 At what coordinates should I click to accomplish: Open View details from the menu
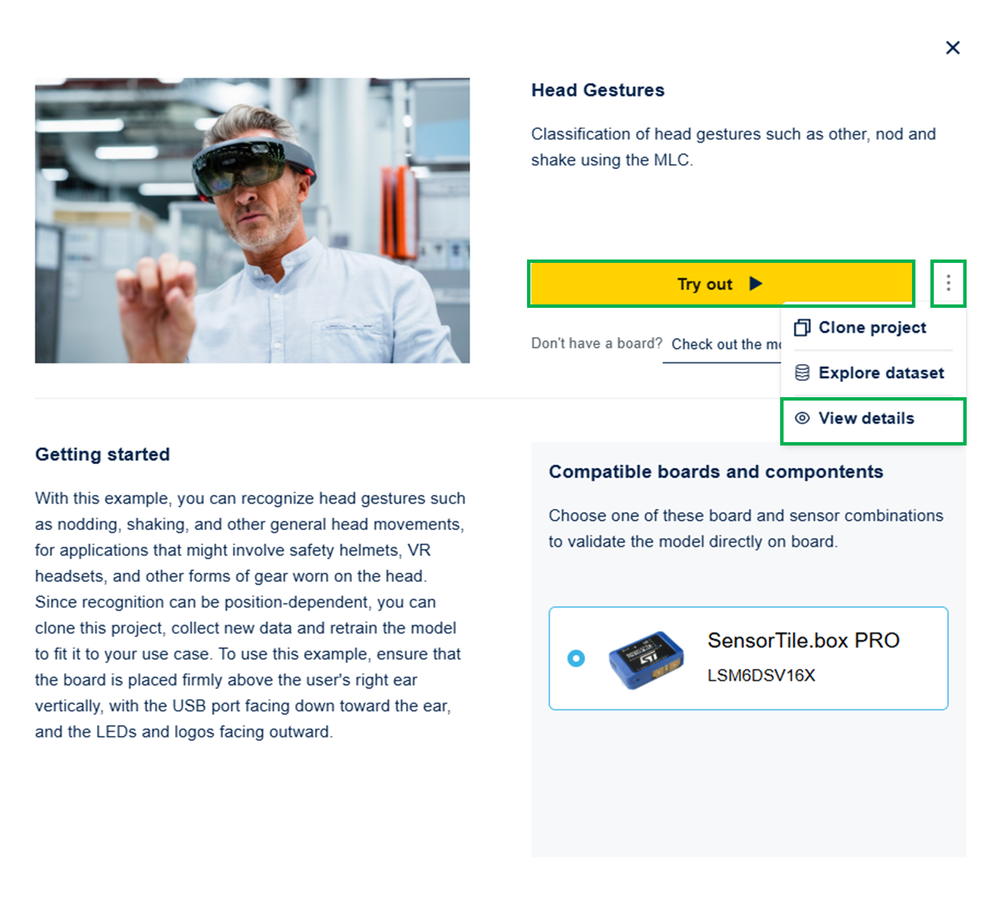click(x=866, y=418)
